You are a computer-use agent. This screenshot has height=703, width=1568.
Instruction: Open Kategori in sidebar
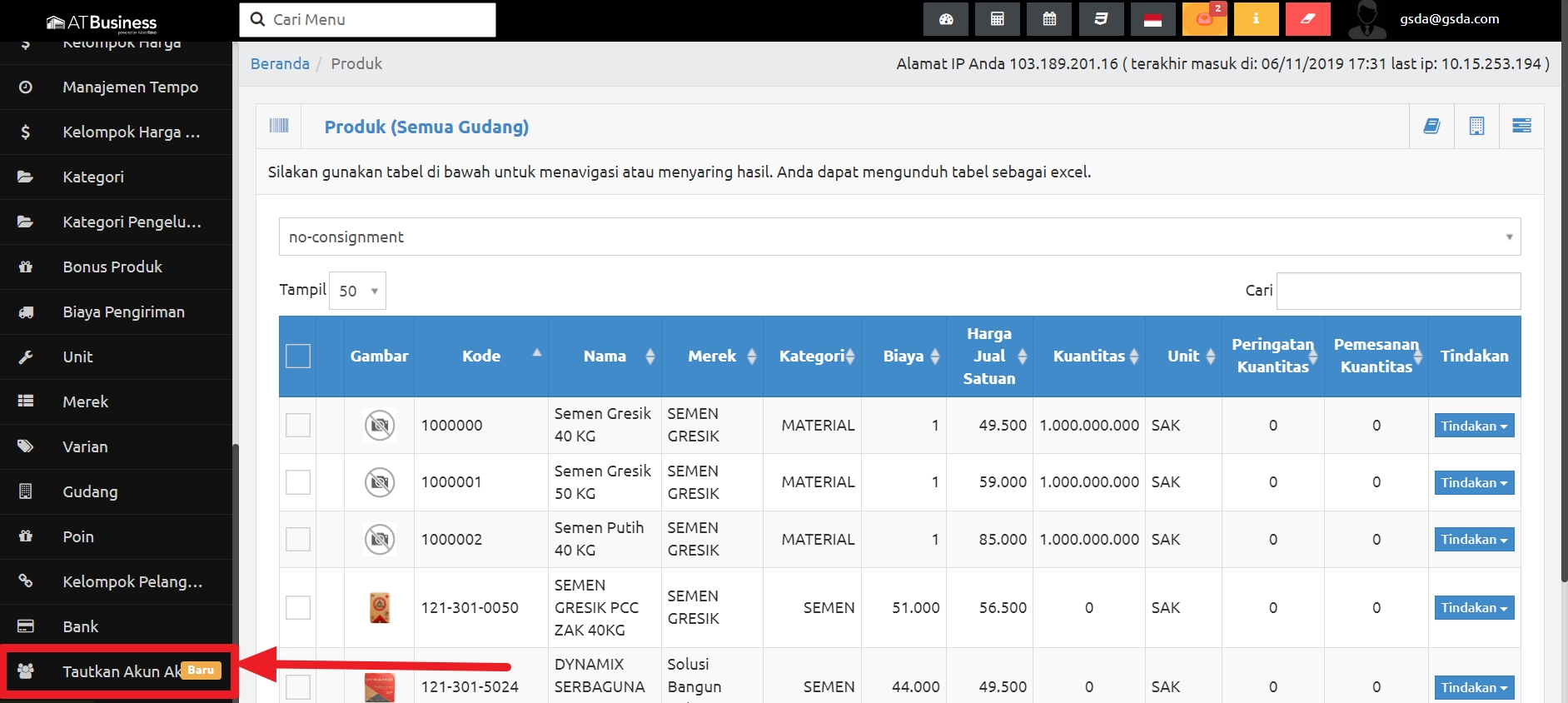pyautogui.click(x=116, y=177)
